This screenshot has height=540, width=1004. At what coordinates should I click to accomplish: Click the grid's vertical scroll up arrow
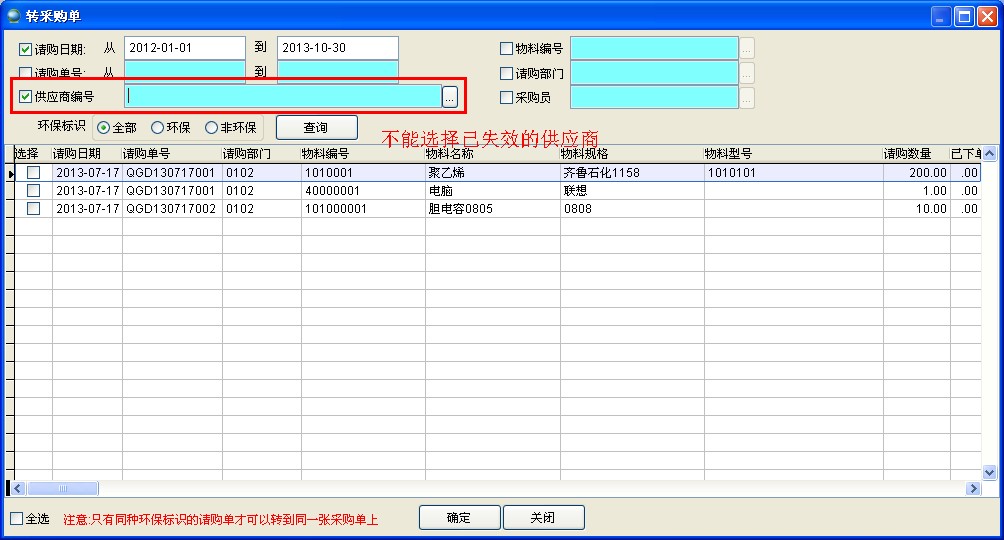(x=989, y=154)
